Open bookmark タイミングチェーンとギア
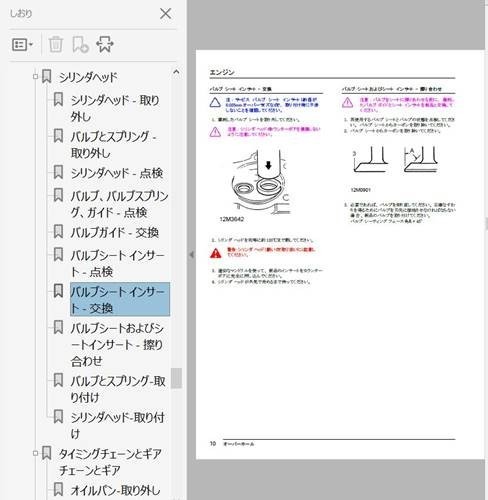Viewport: 488px width, 500px height. click(110, 462)
